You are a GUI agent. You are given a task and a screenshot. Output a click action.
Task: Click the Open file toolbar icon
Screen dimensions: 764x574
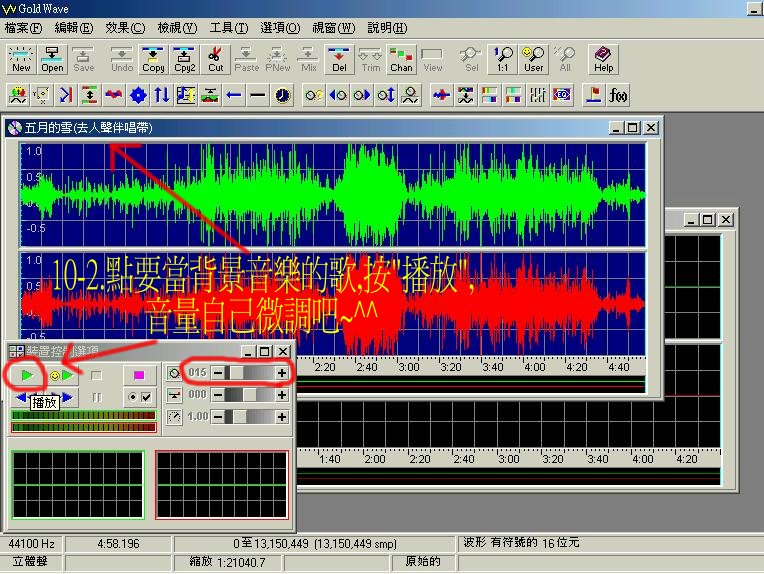(x=52, y=59)
